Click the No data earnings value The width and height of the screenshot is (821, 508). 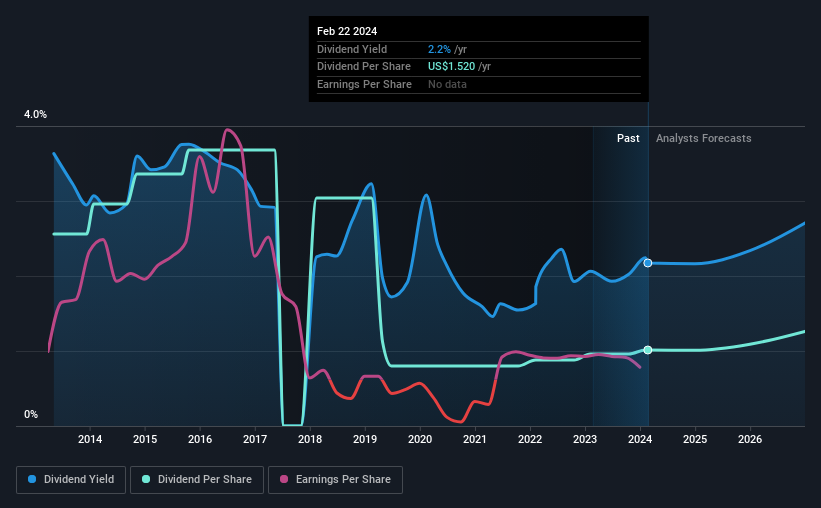tap(447, 84)
